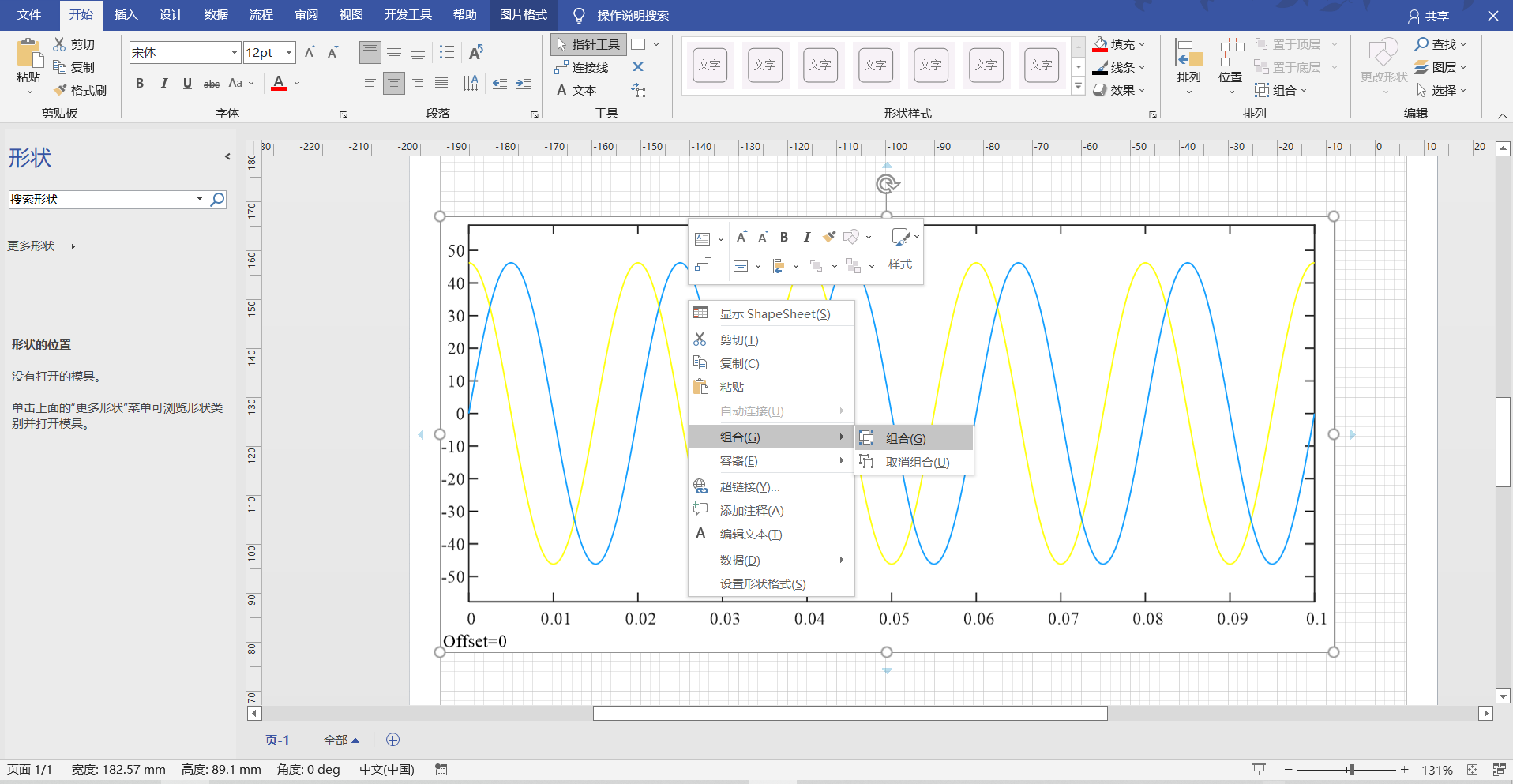The width and height of the screenshot is (1513, 784).
Task: Click the Select (选择) button
Action: click(1440, 90)
